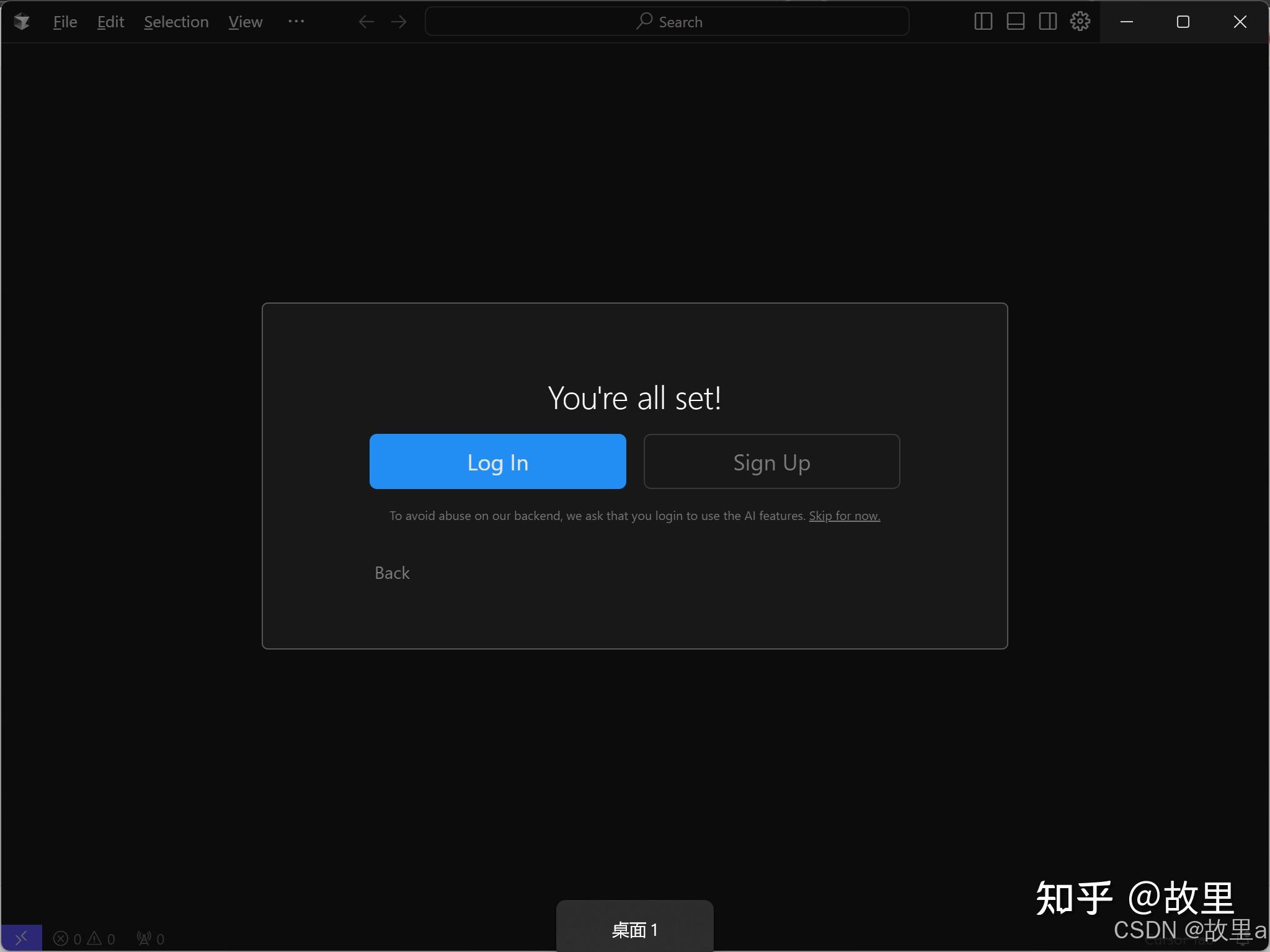Click the Skip for now link
This screenshot has width=1270, height=952.
844,516
